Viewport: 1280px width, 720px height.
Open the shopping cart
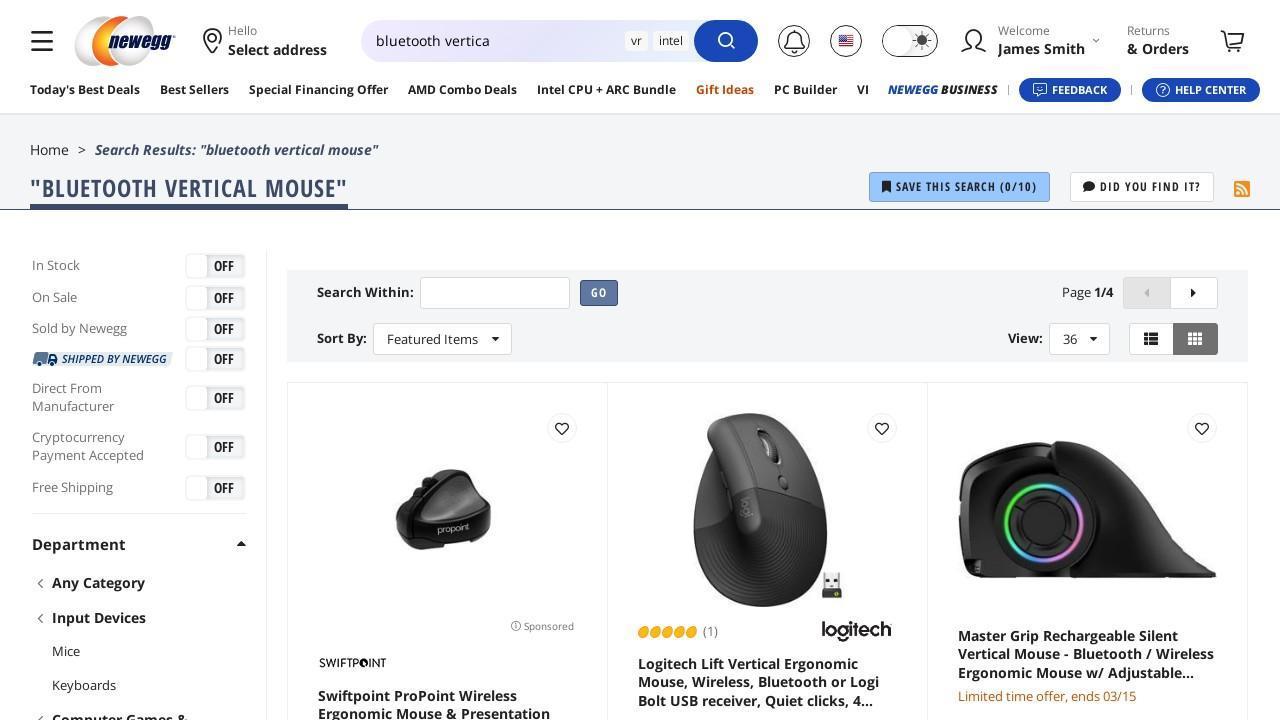tap(1232, 41)
